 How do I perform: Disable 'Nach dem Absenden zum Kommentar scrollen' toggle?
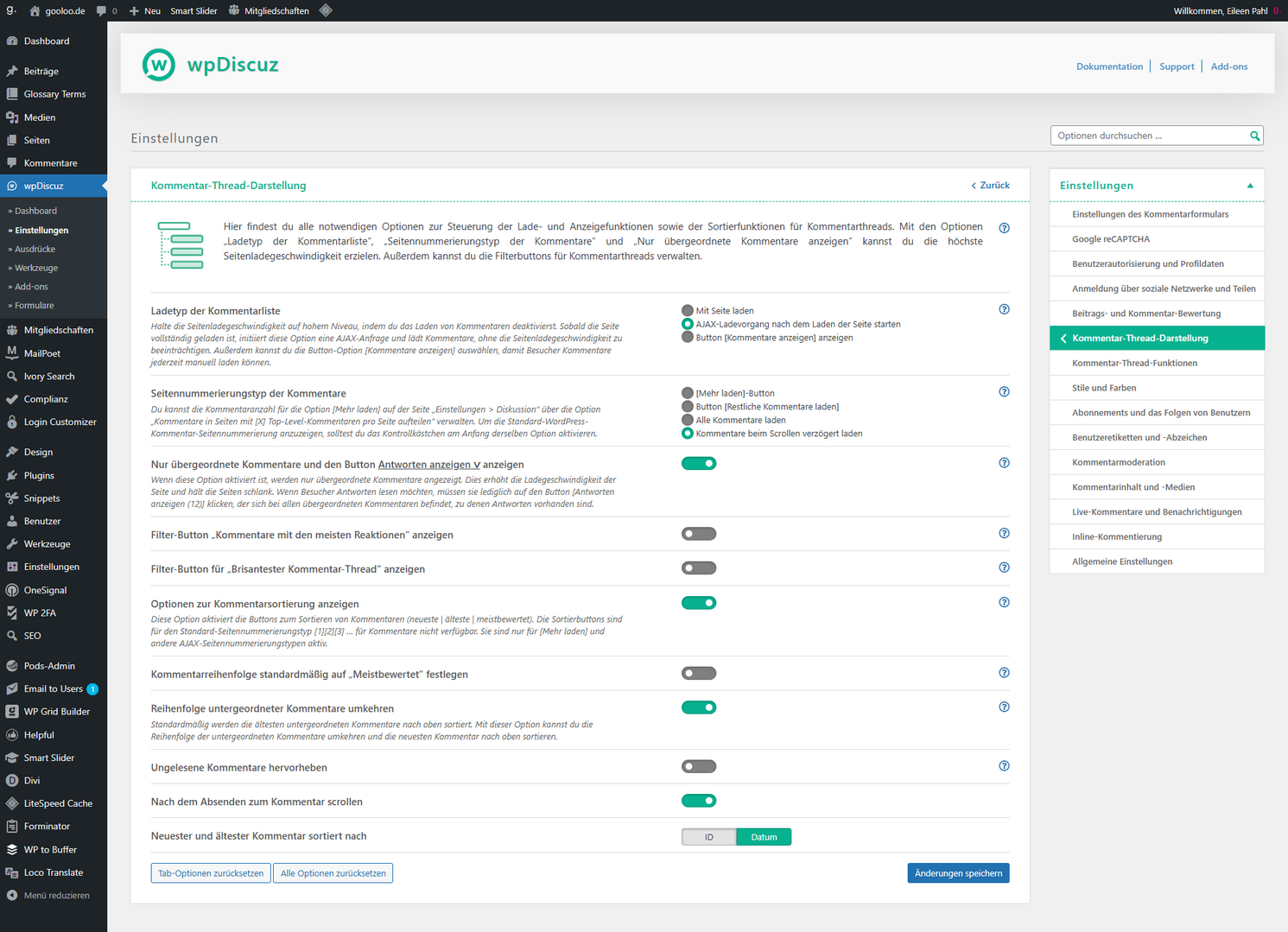[x=698, y=801]
